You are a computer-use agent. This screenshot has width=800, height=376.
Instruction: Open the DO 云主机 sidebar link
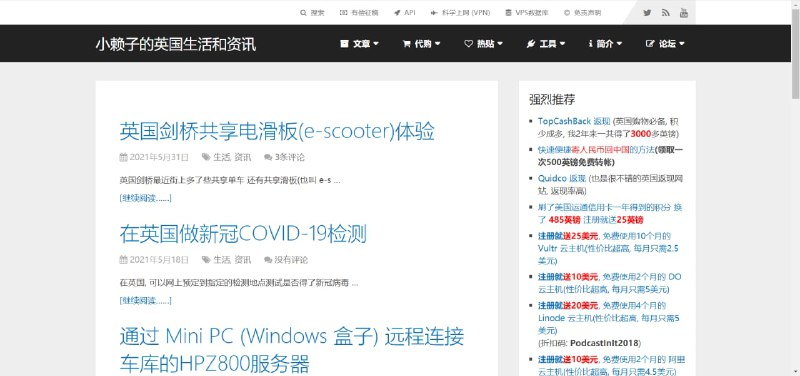click(x=609, y=283)
